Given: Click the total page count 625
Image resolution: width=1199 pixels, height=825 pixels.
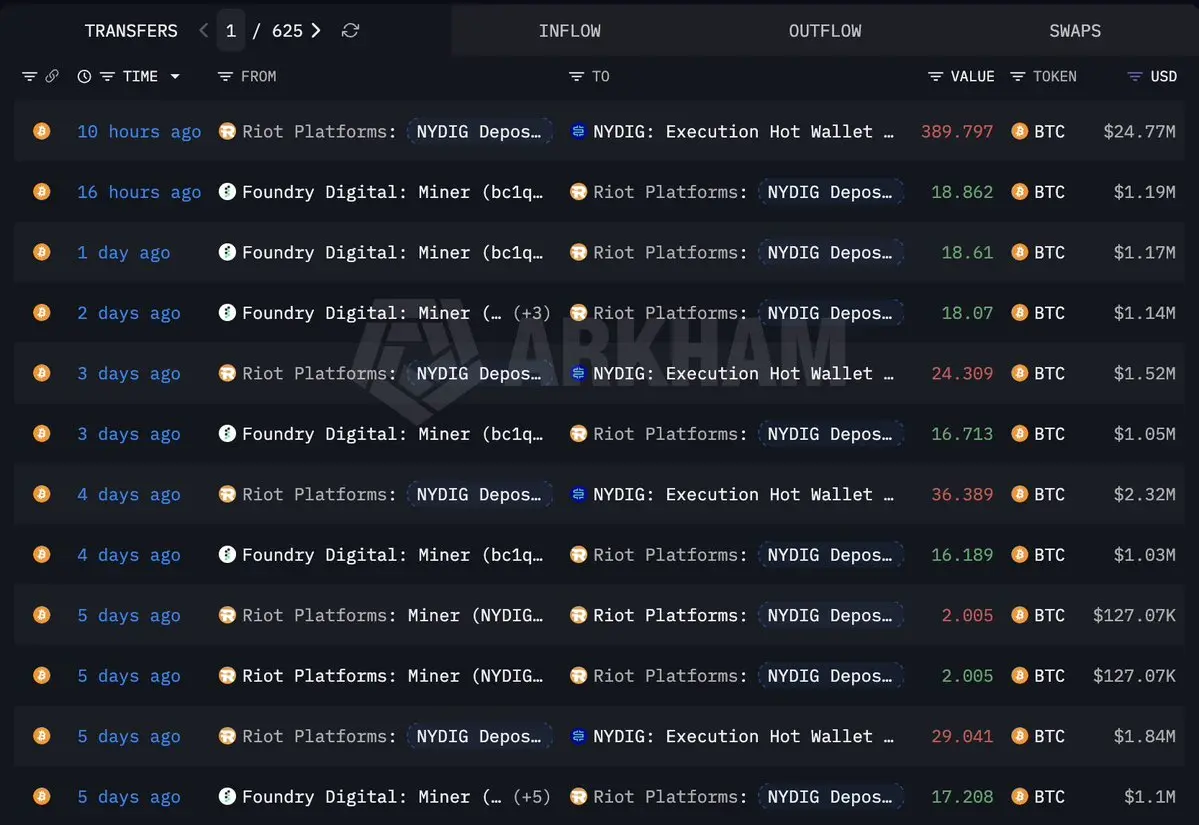Looking at the screenshot, I should click(288, 31).
